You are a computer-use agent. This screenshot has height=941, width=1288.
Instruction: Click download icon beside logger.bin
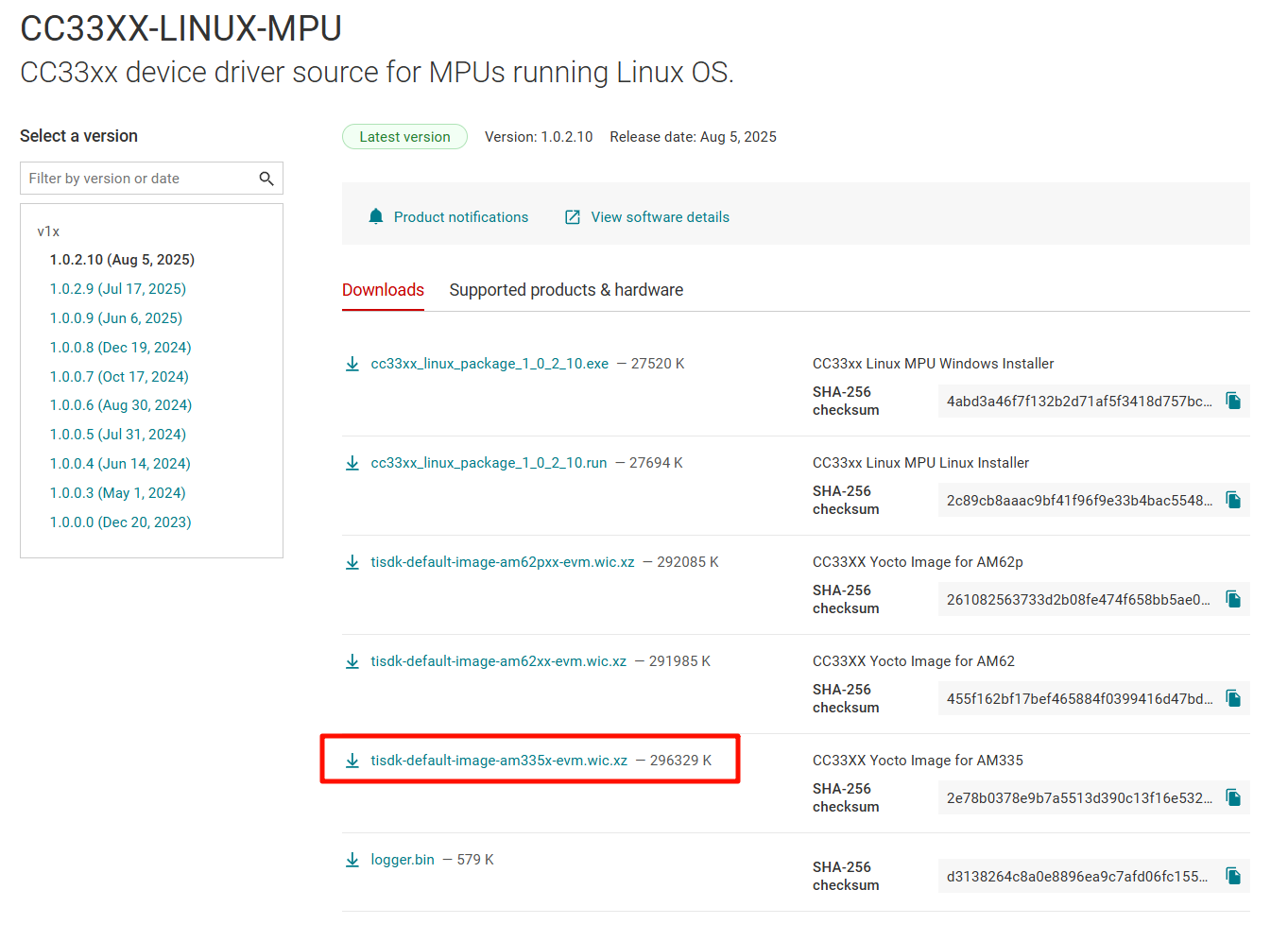352,860
